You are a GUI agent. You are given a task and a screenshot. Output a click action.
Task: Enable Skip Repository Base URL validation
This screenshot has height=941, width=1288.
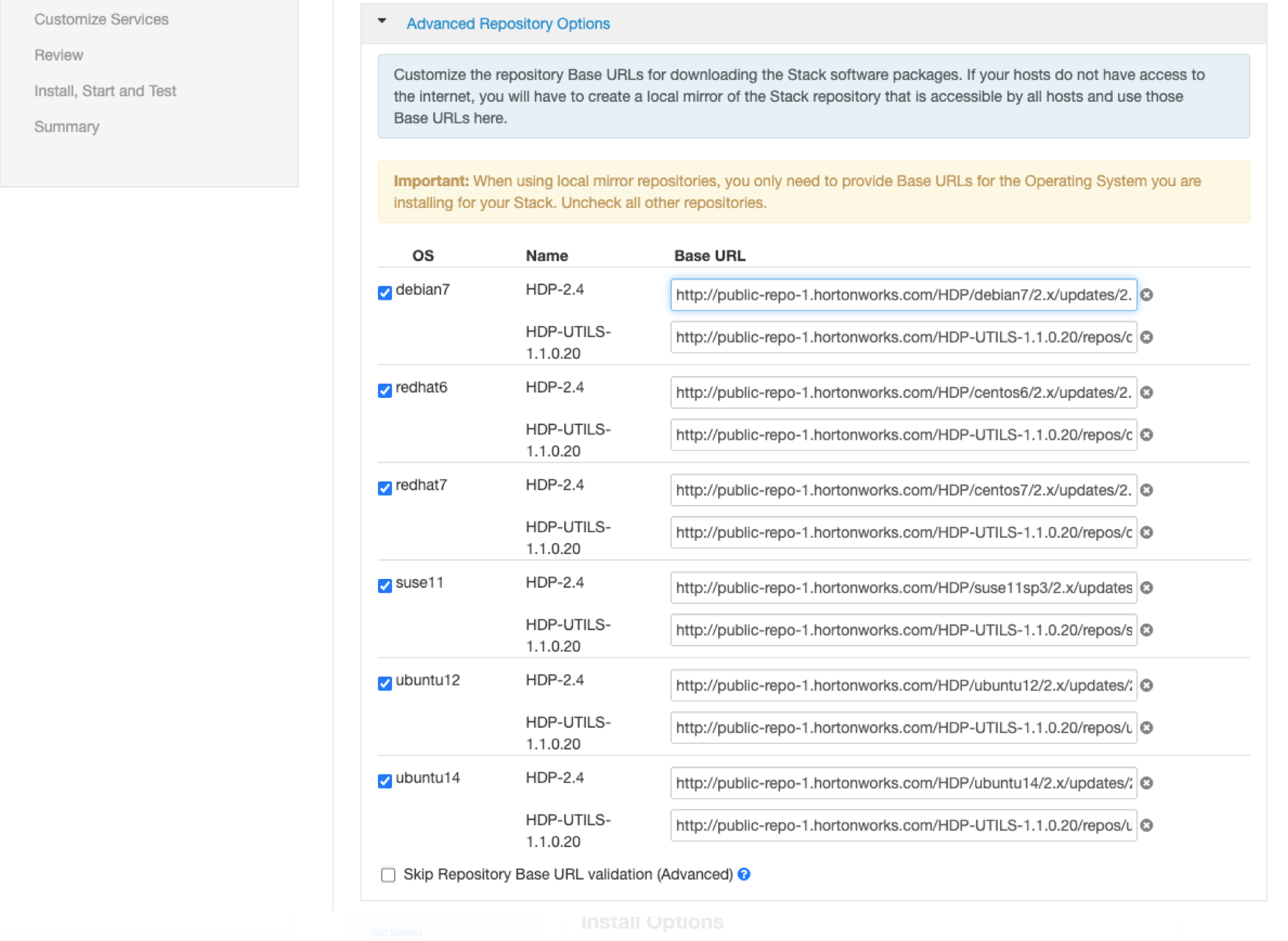coord(388,875)
